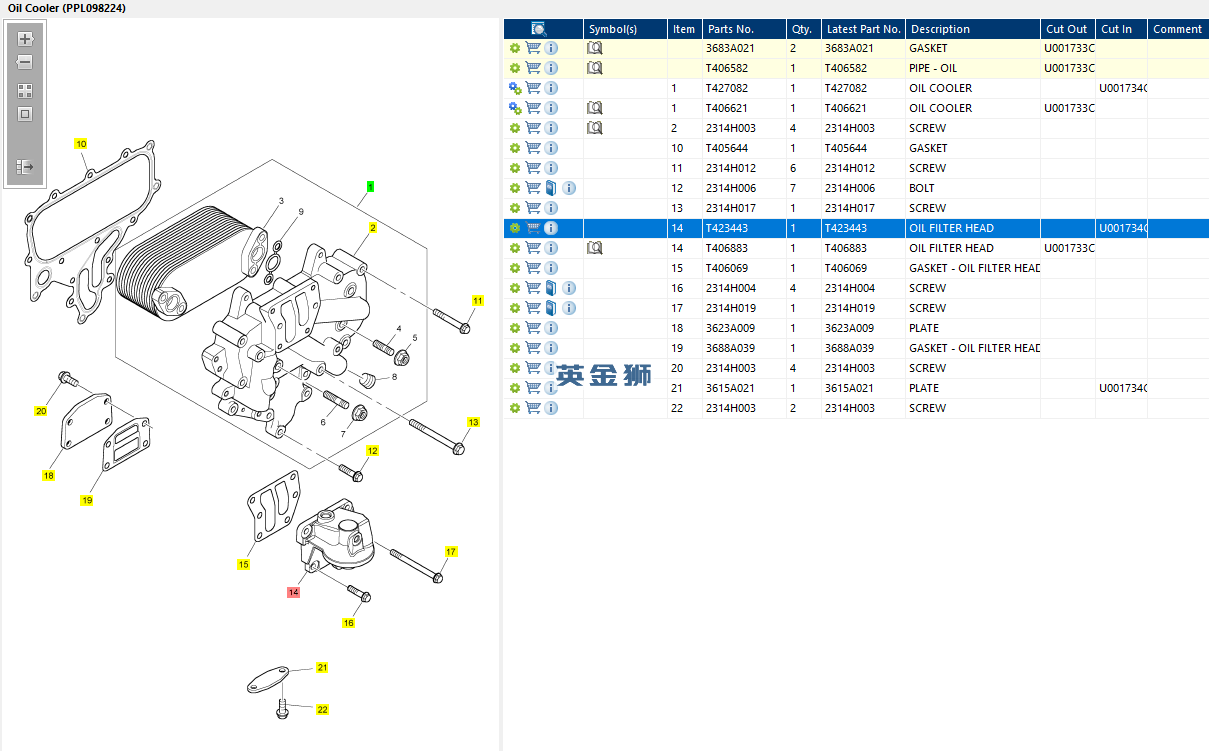1209x751 pixels.
Task: Click the four-squares grid view icon
Action: point(25,91)
